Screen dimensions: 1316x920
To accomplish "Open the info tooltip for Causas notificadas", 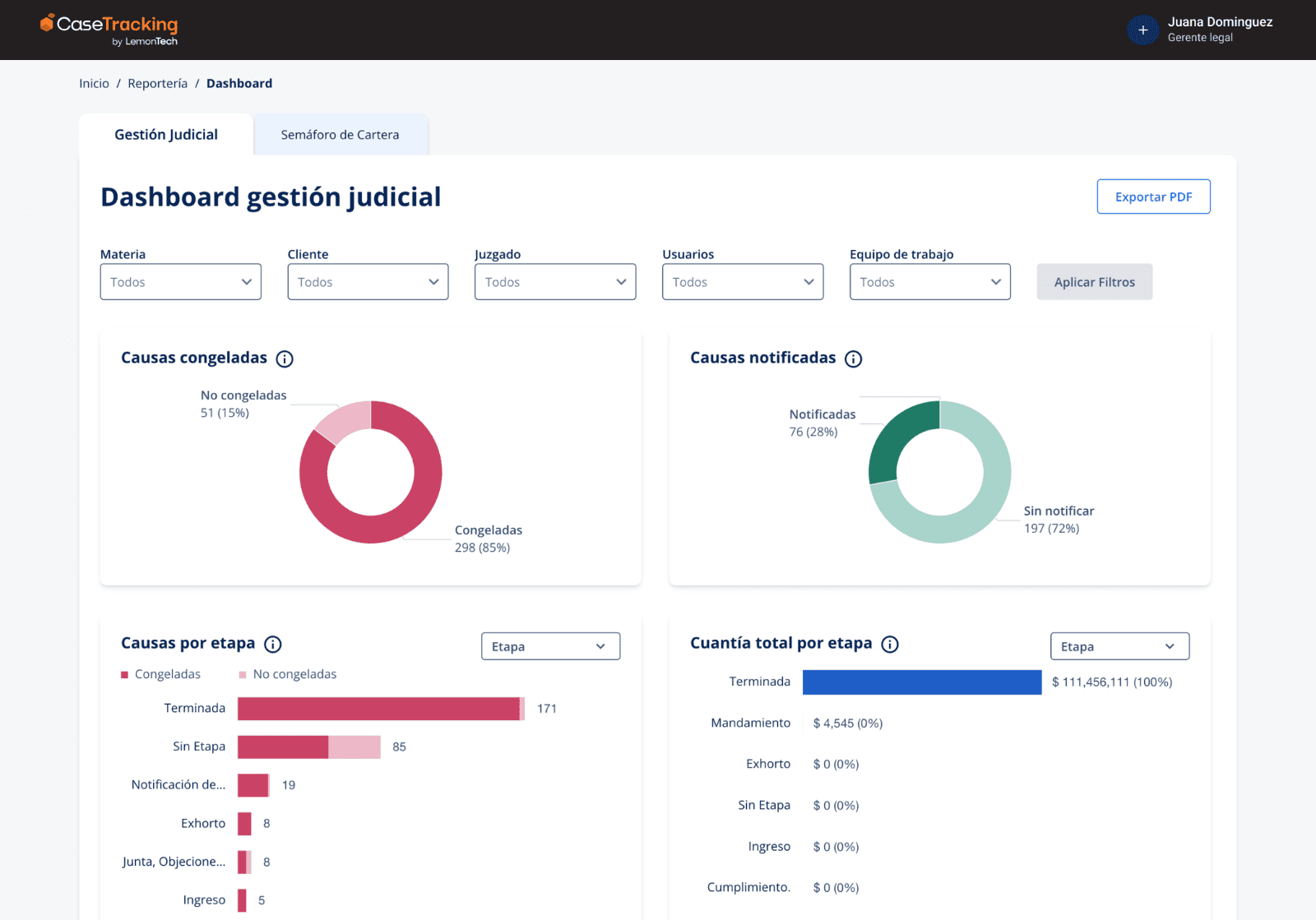I will (854, 358).
